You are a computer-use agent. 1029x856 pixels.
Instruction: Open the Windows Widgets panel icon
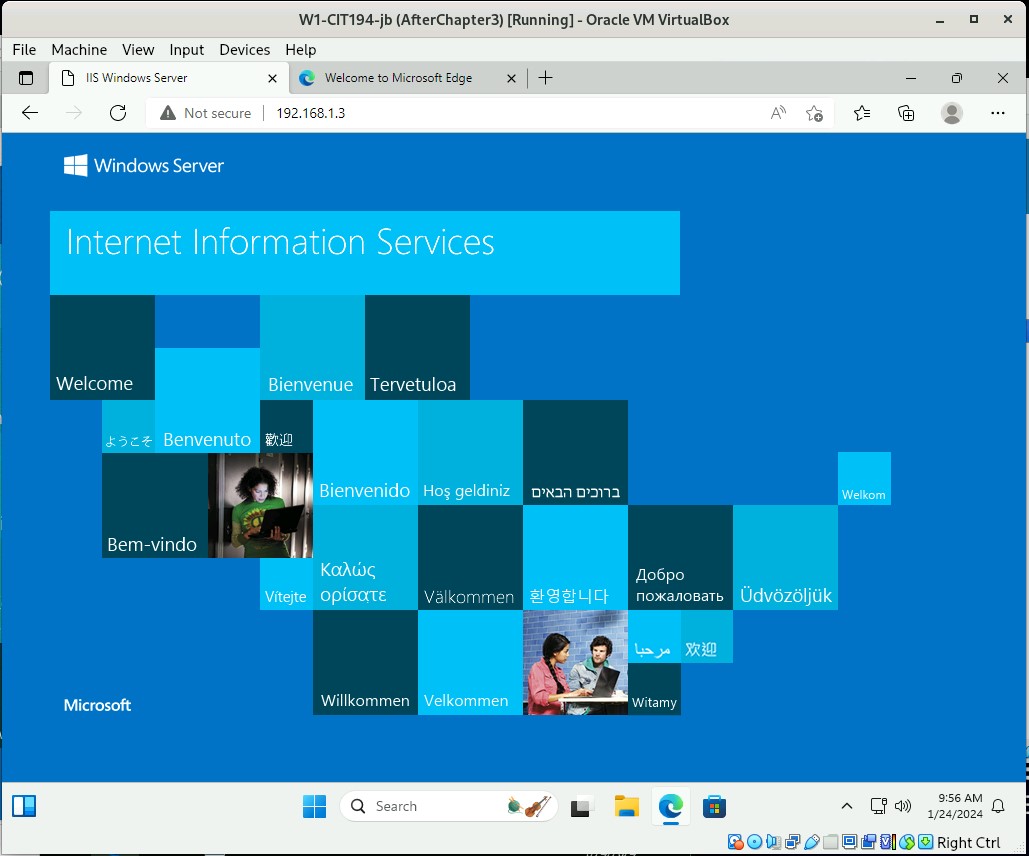pyautogui.click(x=24, y=806)
